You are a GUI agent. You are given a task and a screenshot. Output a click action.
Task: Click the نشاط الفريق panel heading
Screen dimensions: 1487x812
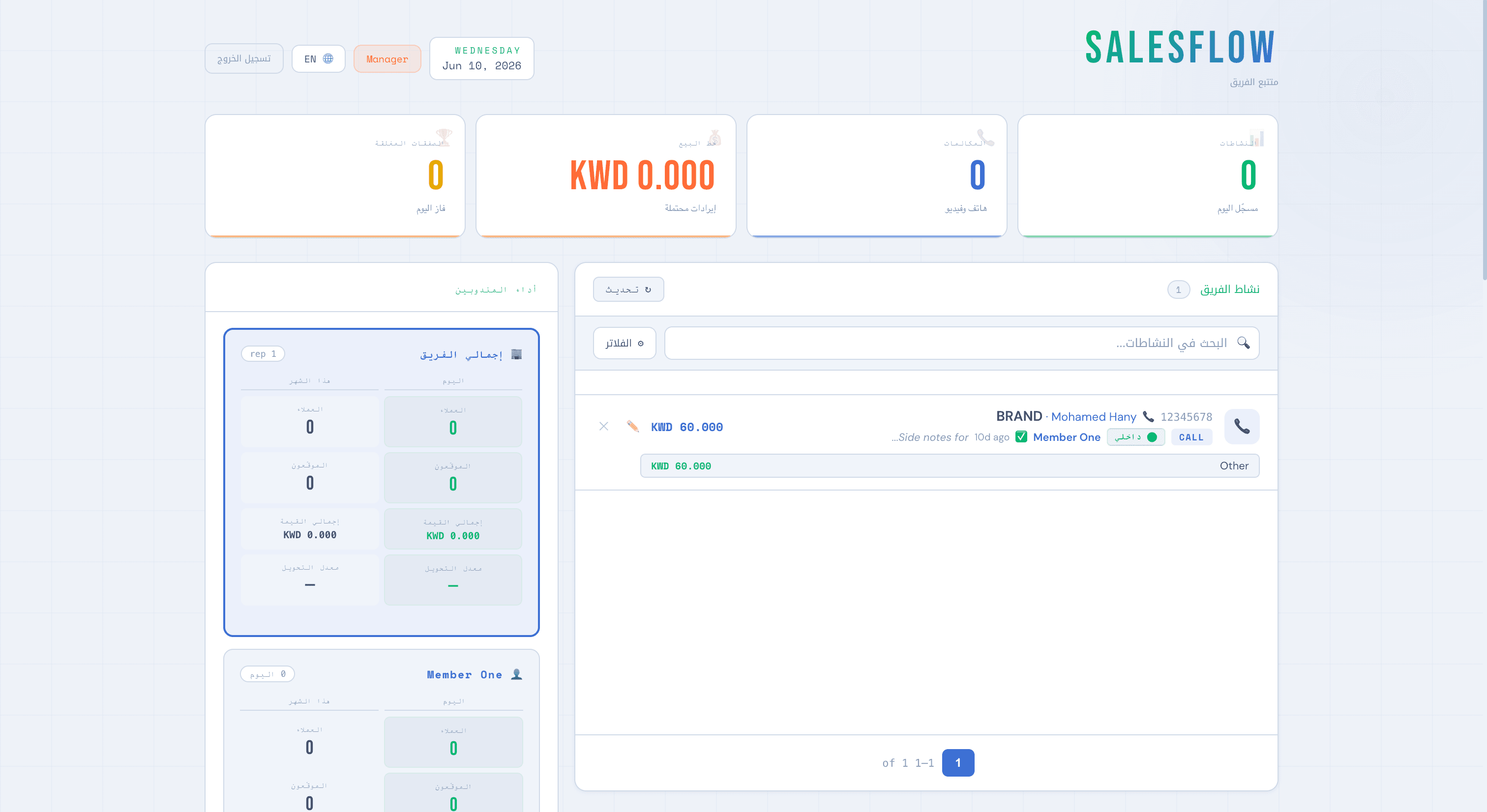coord(1229,289)
